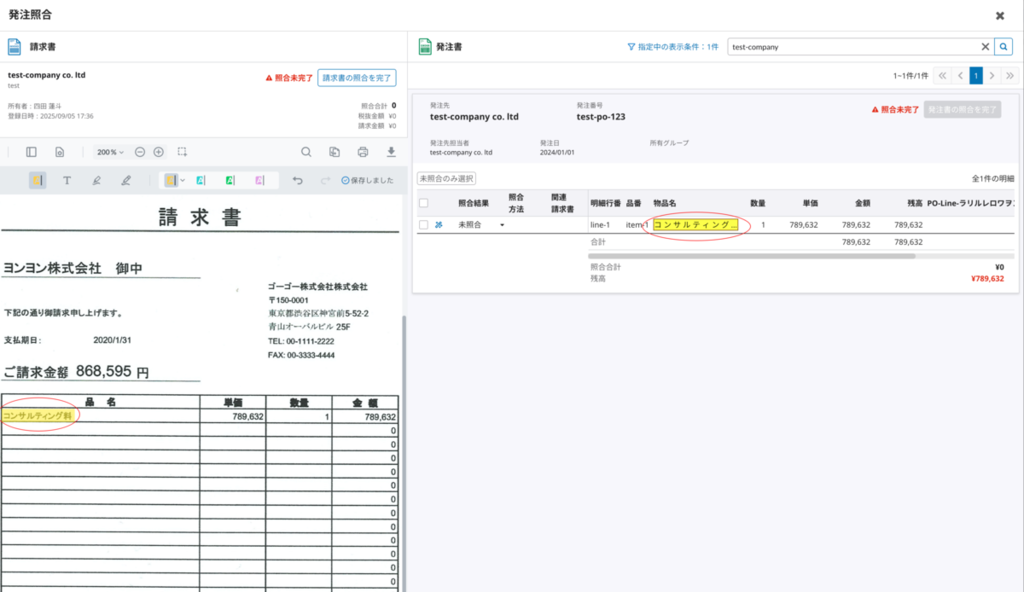Screen dimensions: 1024x592
Task: Open the 200% zoom level dropdown
Action: coord(110,152)
